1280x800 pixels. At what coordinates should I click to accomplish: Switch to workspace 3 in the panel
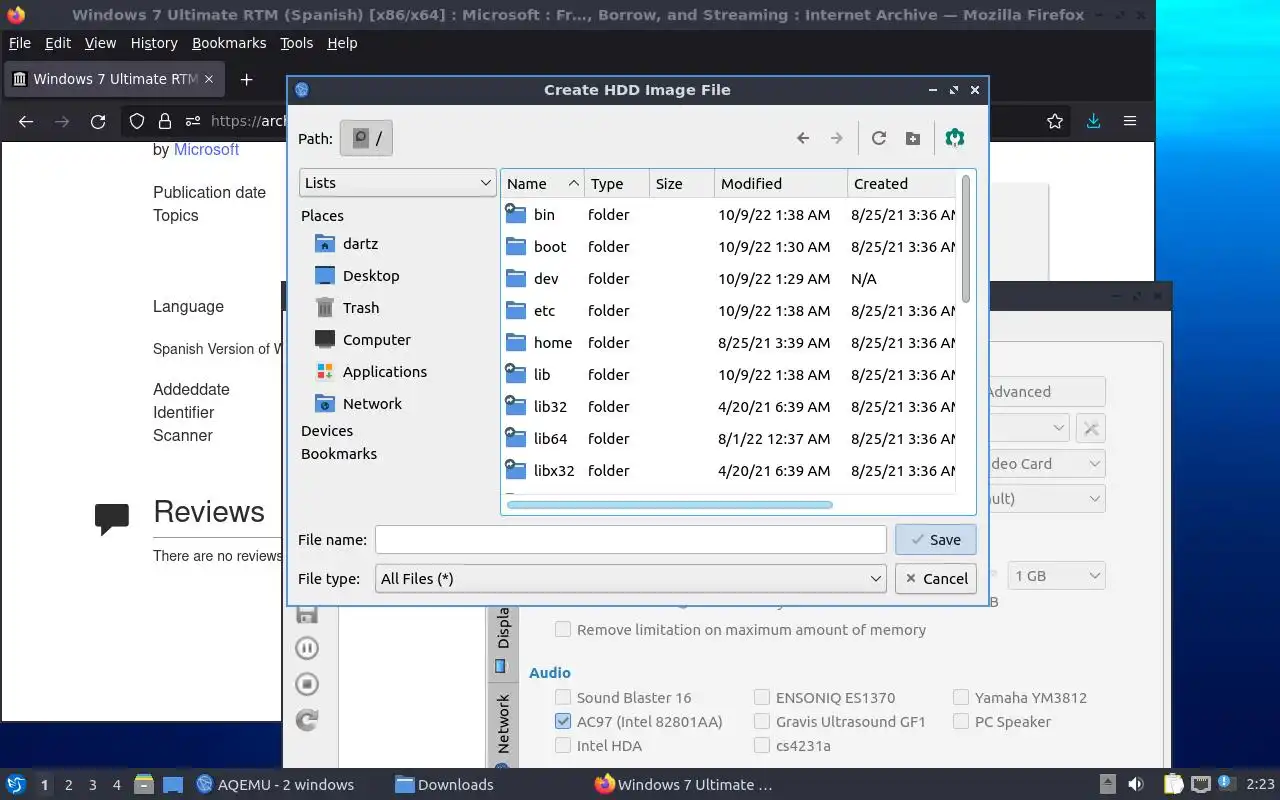click(93, 785)
